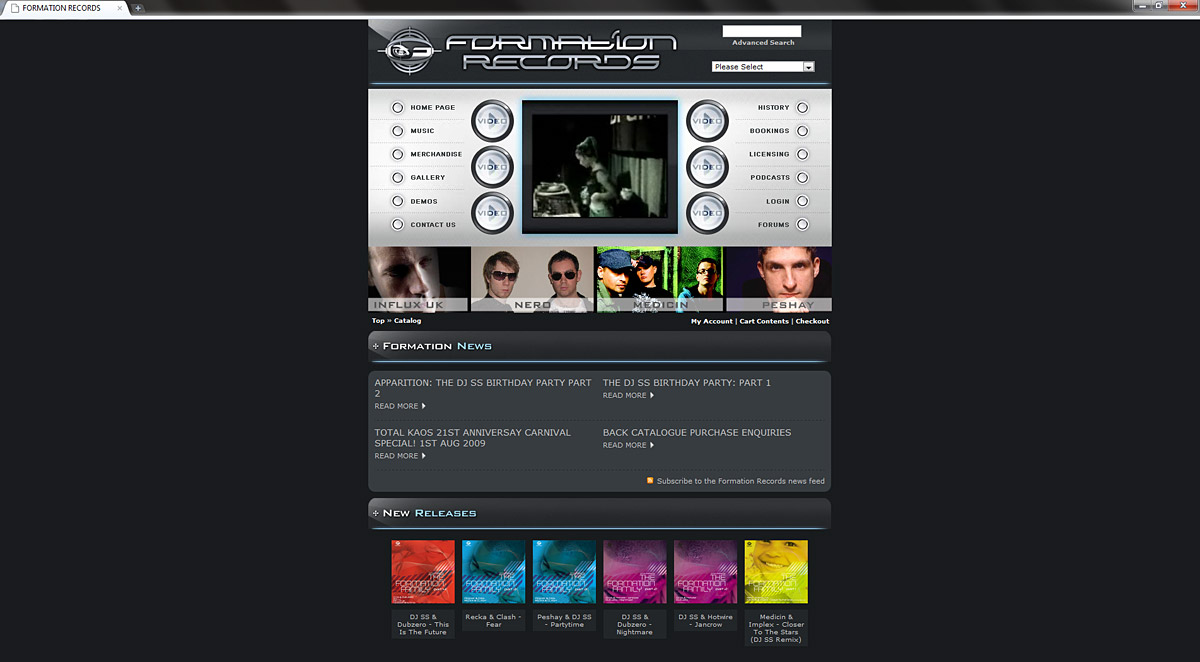
Task: Play the bottom-left VIDEO button
Action: tap(492, 213)
